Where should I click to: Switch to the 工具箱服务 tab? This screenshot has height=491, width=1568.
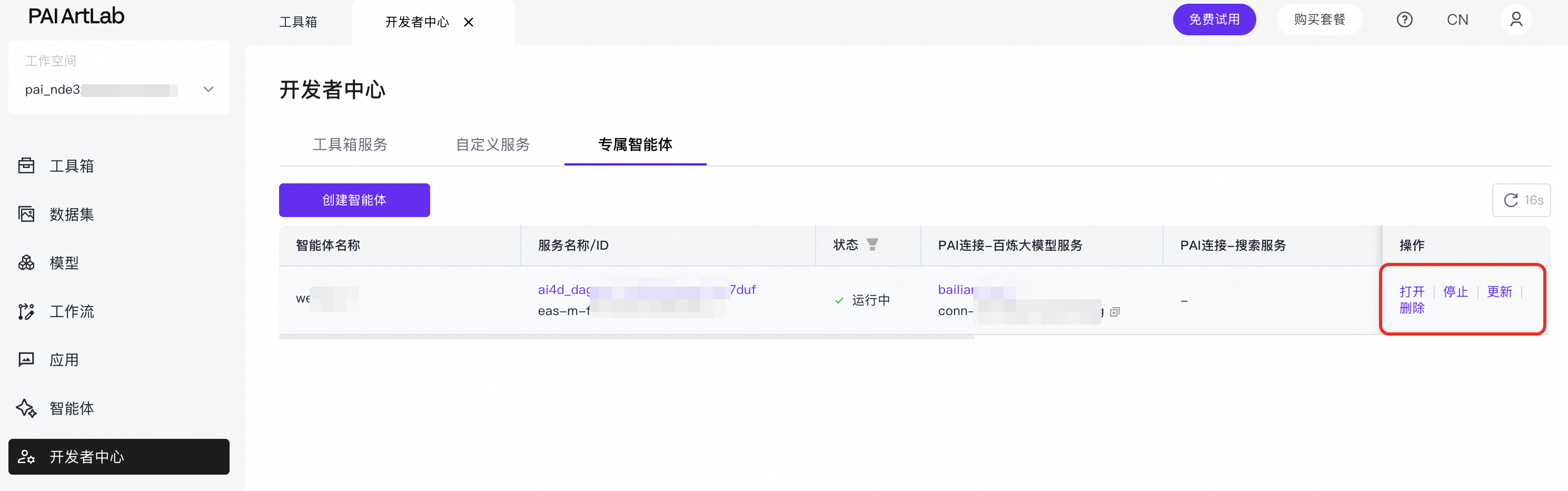tap(350, 144)
